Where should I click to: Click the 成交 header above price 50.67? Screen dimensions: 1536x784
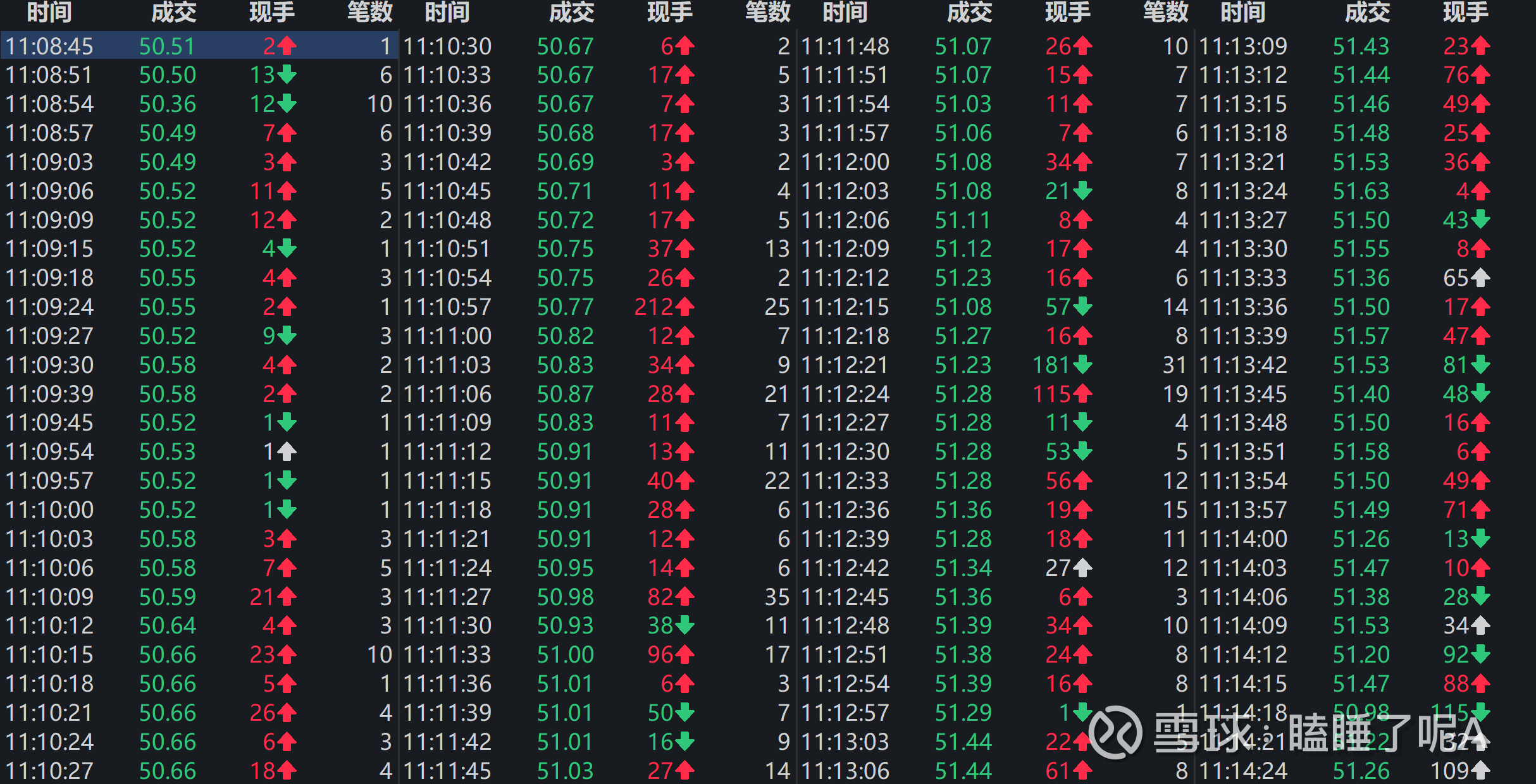tap(571, 13)
